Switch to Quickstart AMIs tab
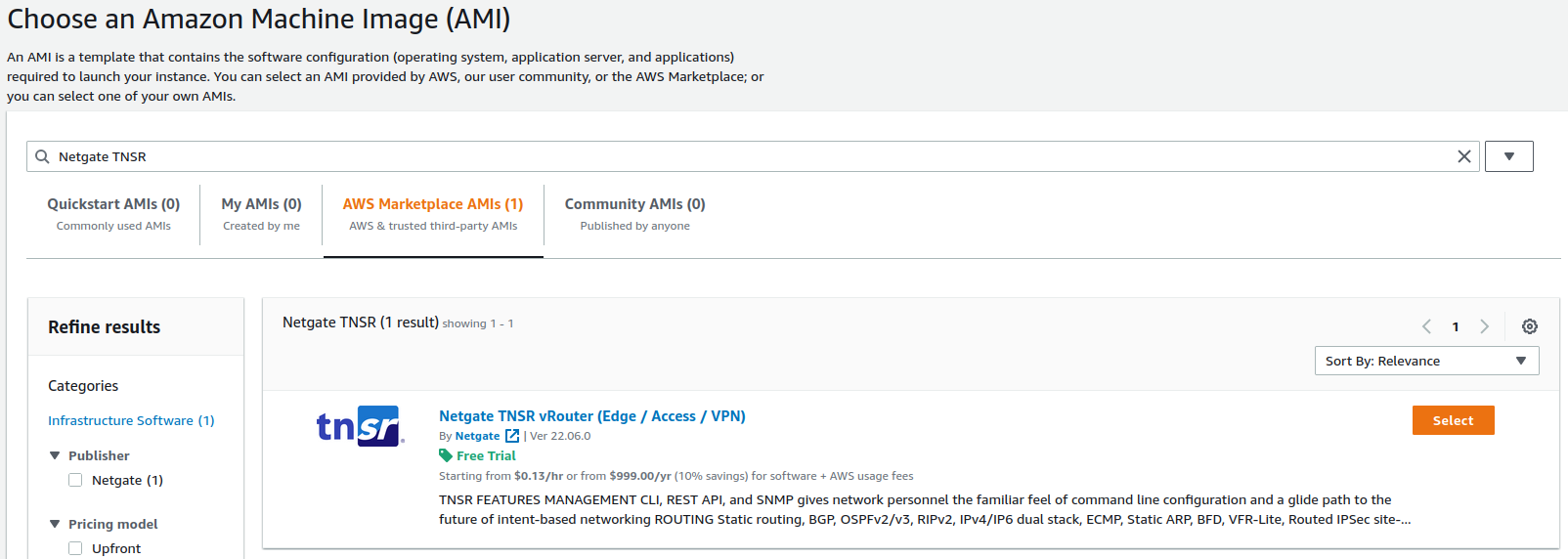The width and height of the screenshot is (1568, 559). click(x=113, y=213)
